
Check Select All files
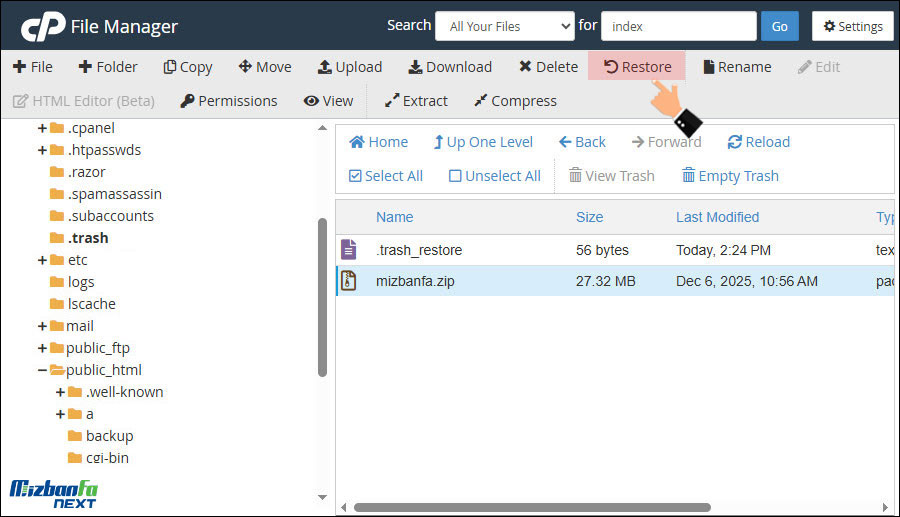(x=385, y=176)
